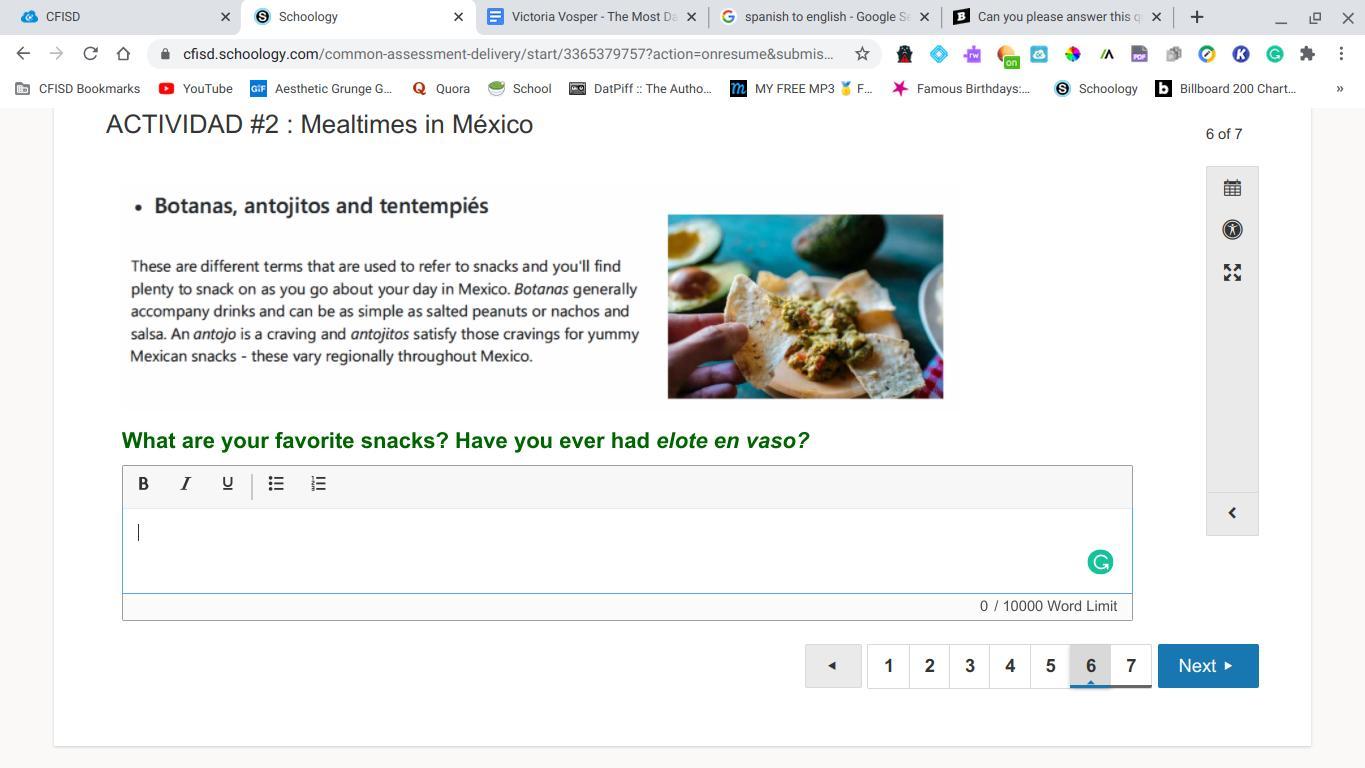Open the calendar/table tool in side panel

point(1232,188)
